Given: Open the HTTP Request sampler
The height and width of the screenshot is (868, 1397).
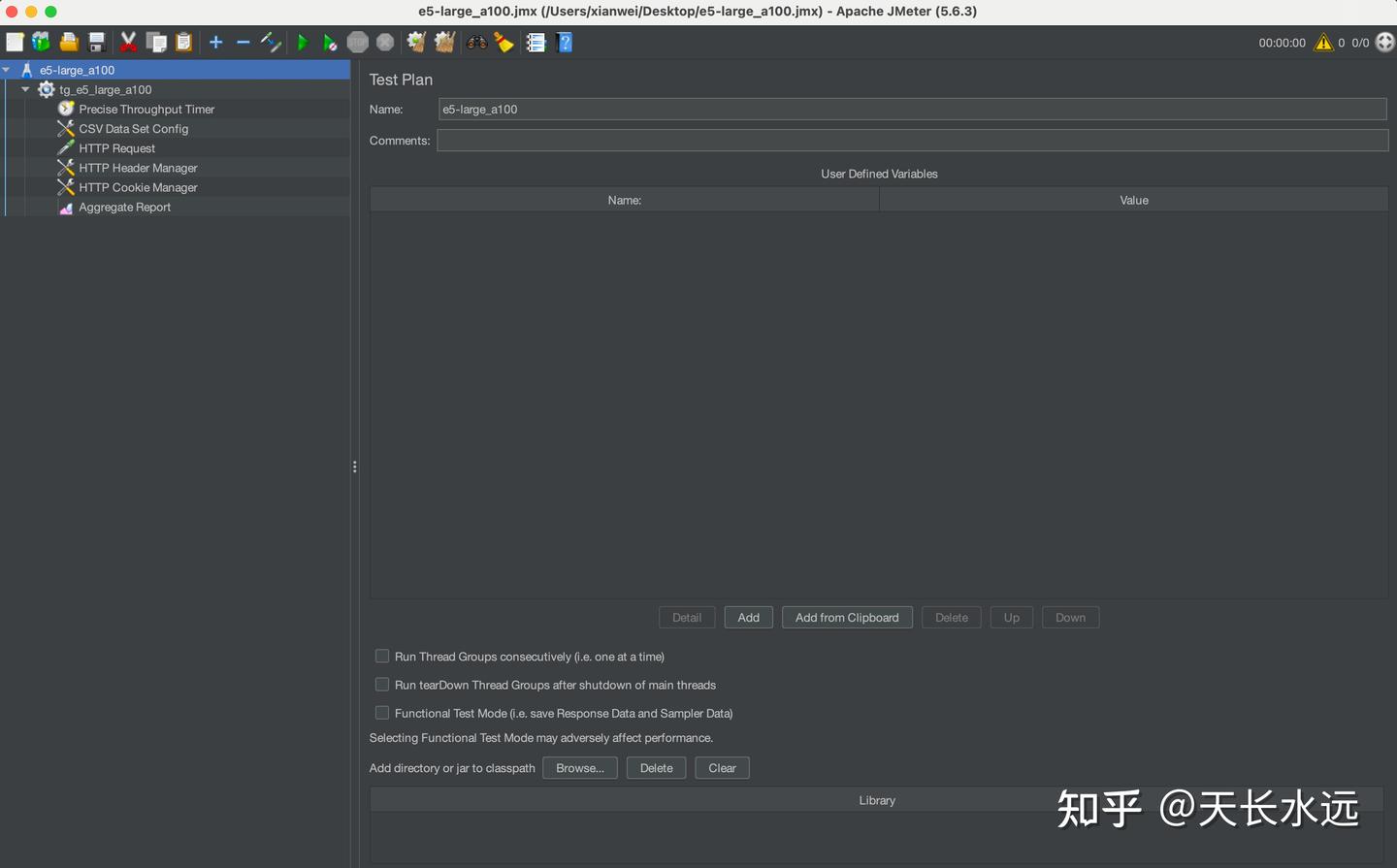Looking at the screenshot, I should coord(116,148).
